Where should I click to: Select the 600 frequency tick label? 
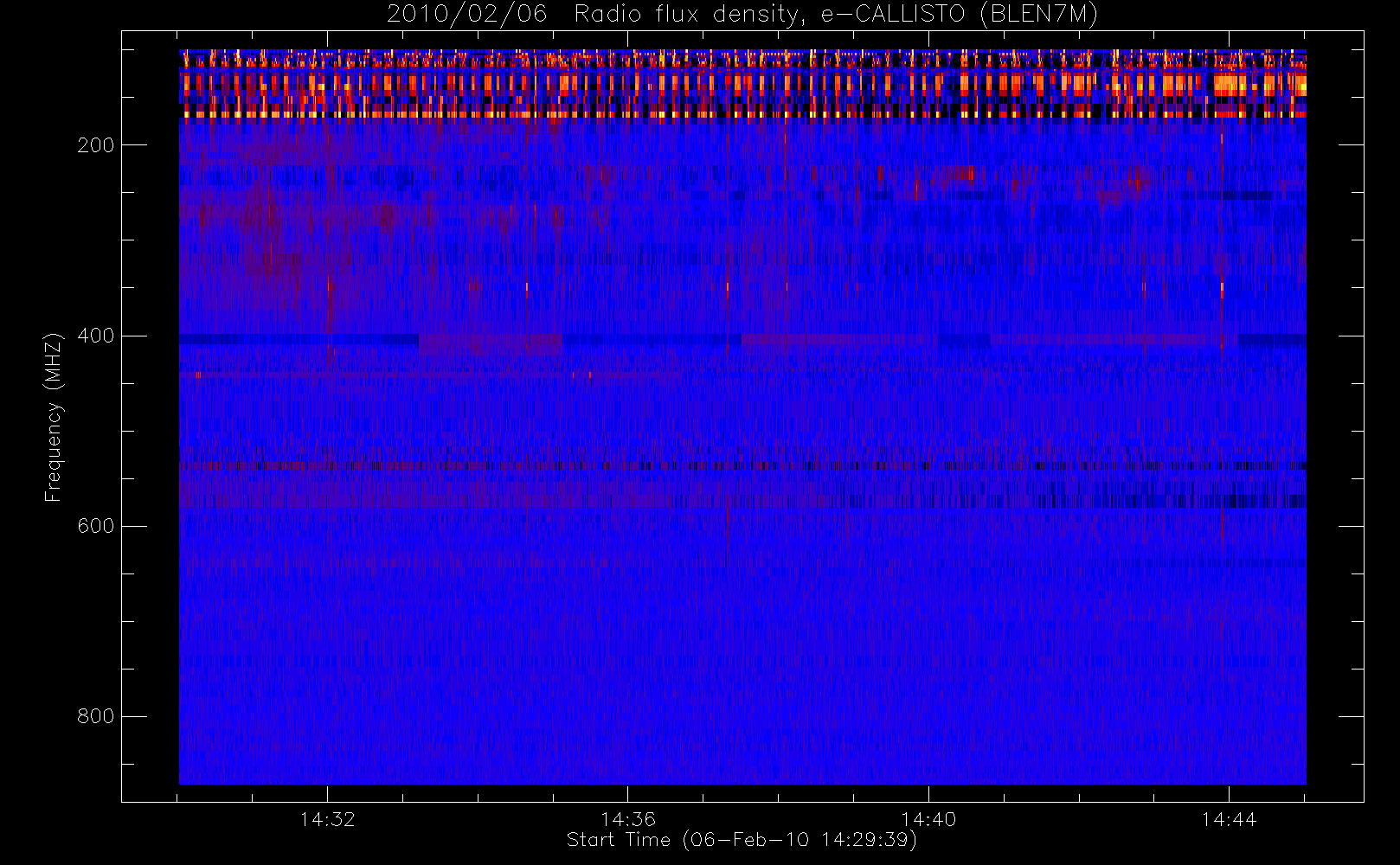(96, 526)
